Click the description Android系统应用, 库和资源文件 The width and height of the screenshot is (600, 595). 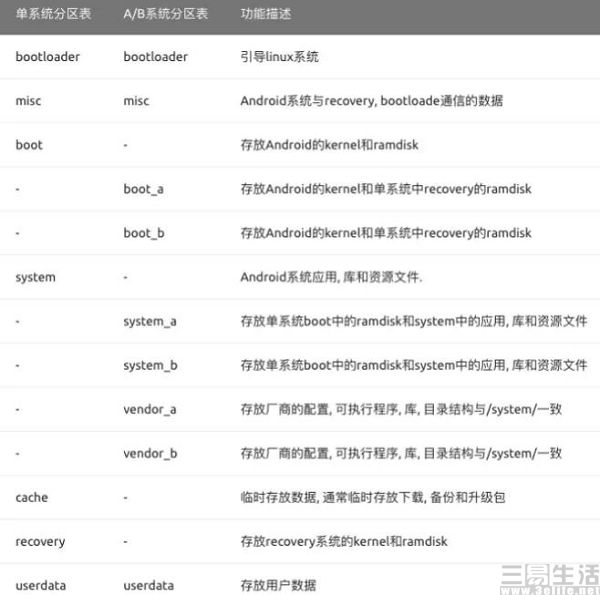tap(331, 277)
